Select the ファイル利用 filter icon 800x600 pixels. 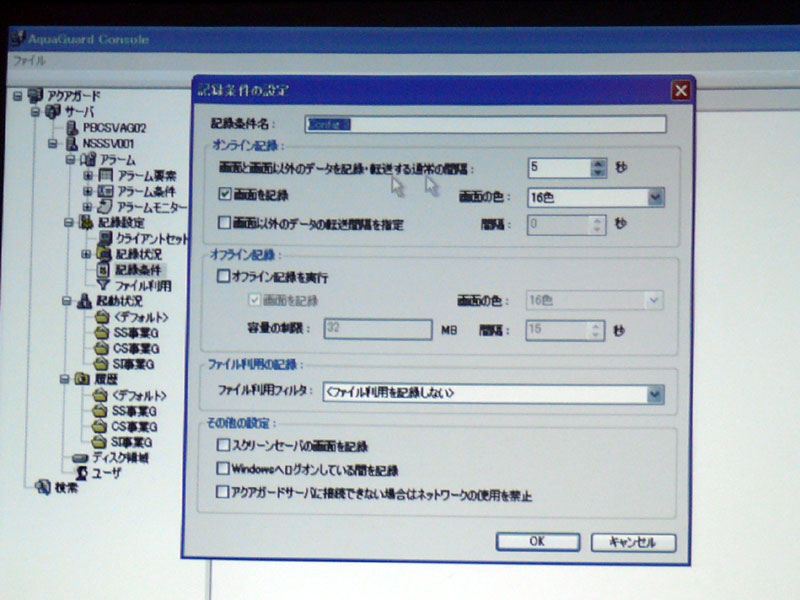(x=104, y=286)
